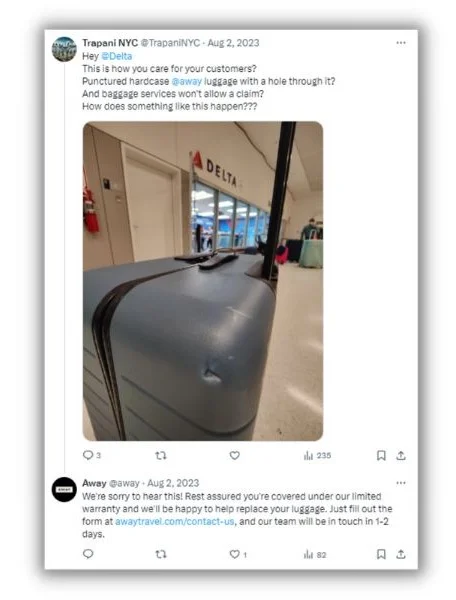Open the @away mention in tweet text
The height and width of the screenshot is (600, 456).
[x=187, y=81]
